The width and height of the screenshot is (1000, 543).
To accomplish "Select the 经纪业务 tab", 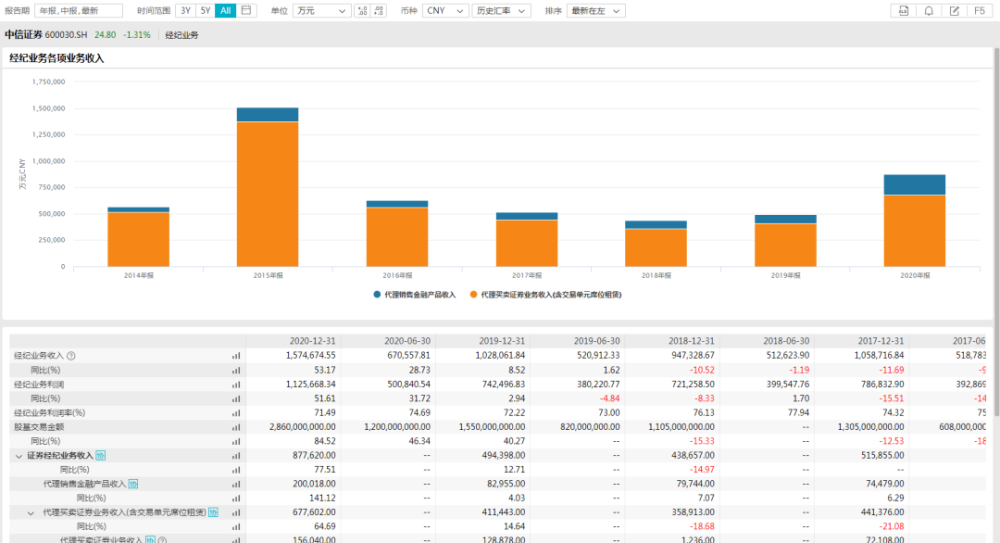I will coord(182,35).
